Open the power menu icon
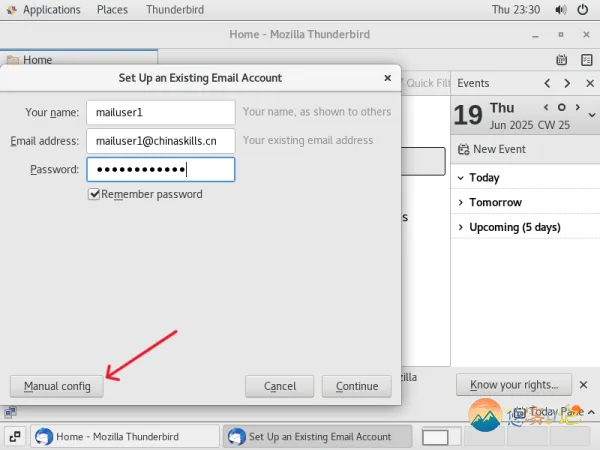This screenshot has width=600, height=450. [x=581, y=9]
